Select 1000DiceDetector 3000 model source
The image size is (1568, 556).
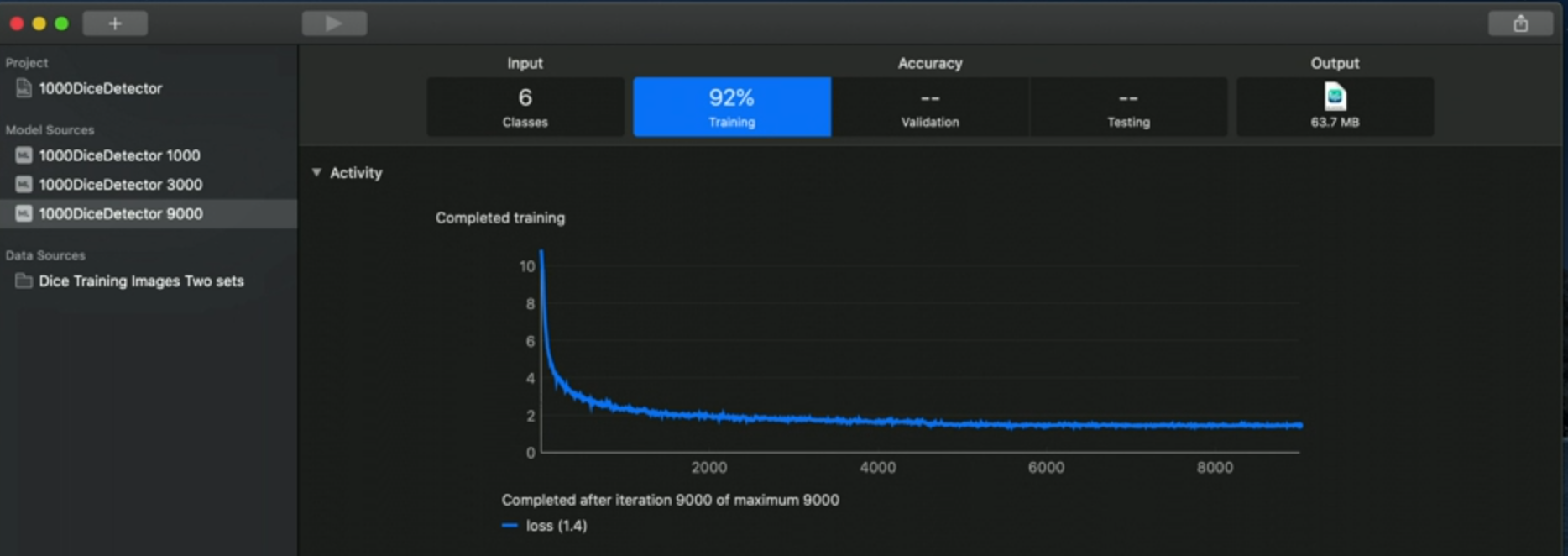120,185
